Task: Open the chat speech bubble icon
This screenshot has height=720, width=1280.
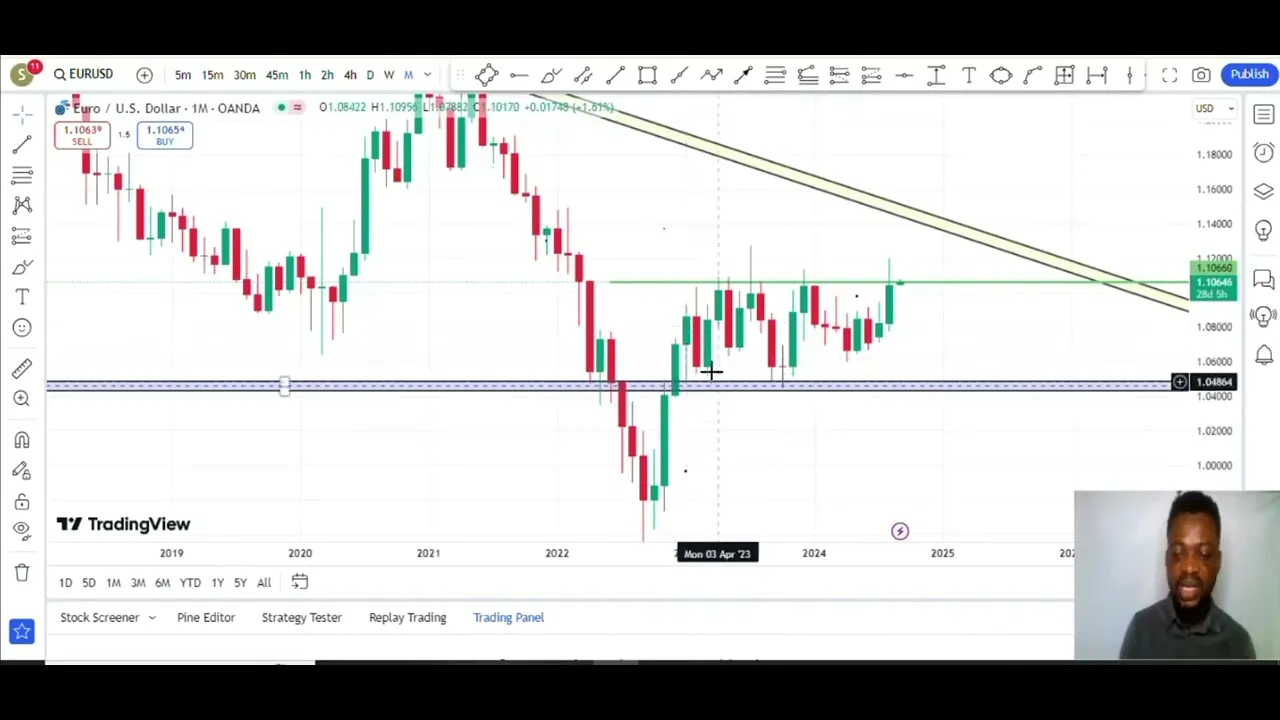Action: (1264, 279)
